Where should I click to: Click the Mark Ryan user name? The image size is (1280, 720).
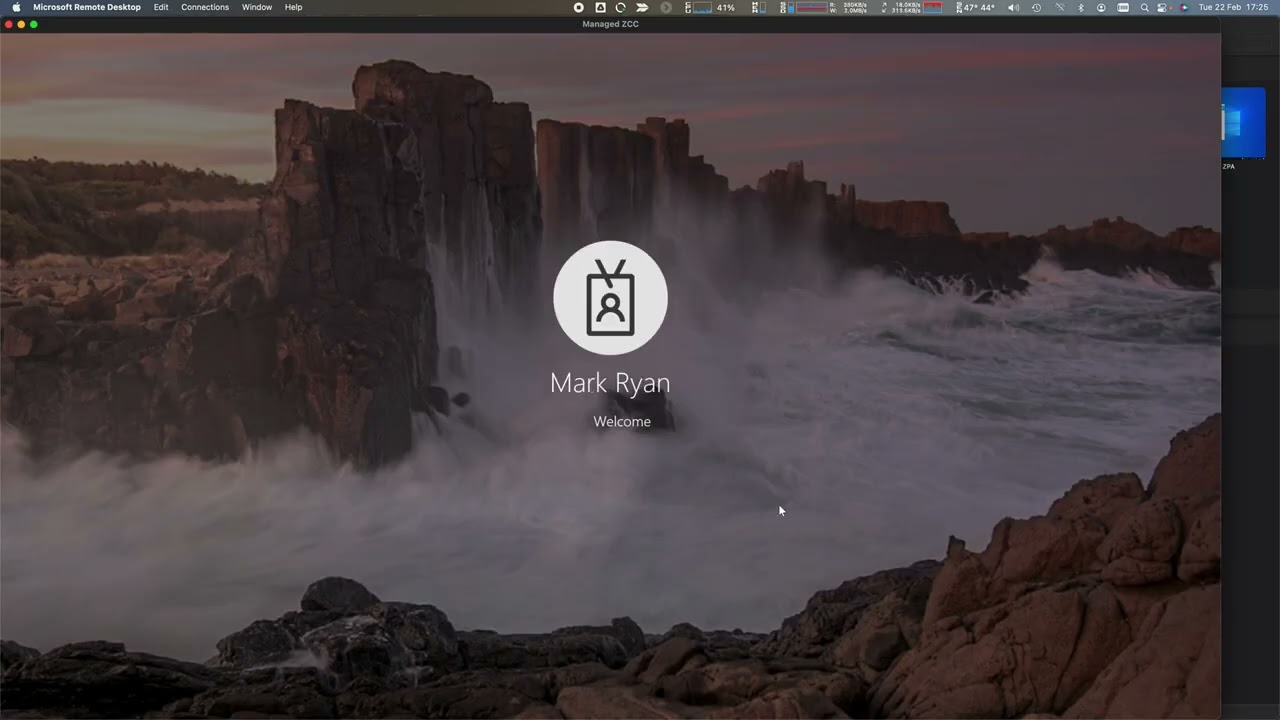point(610,383)
